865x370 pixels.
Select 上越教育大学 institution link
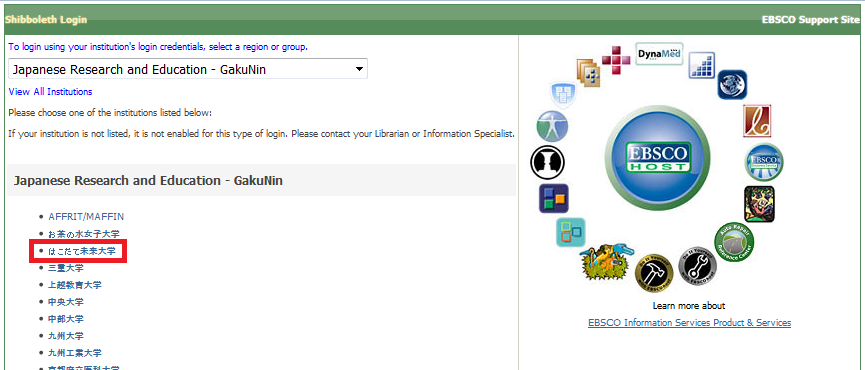(x=75, y=285)
